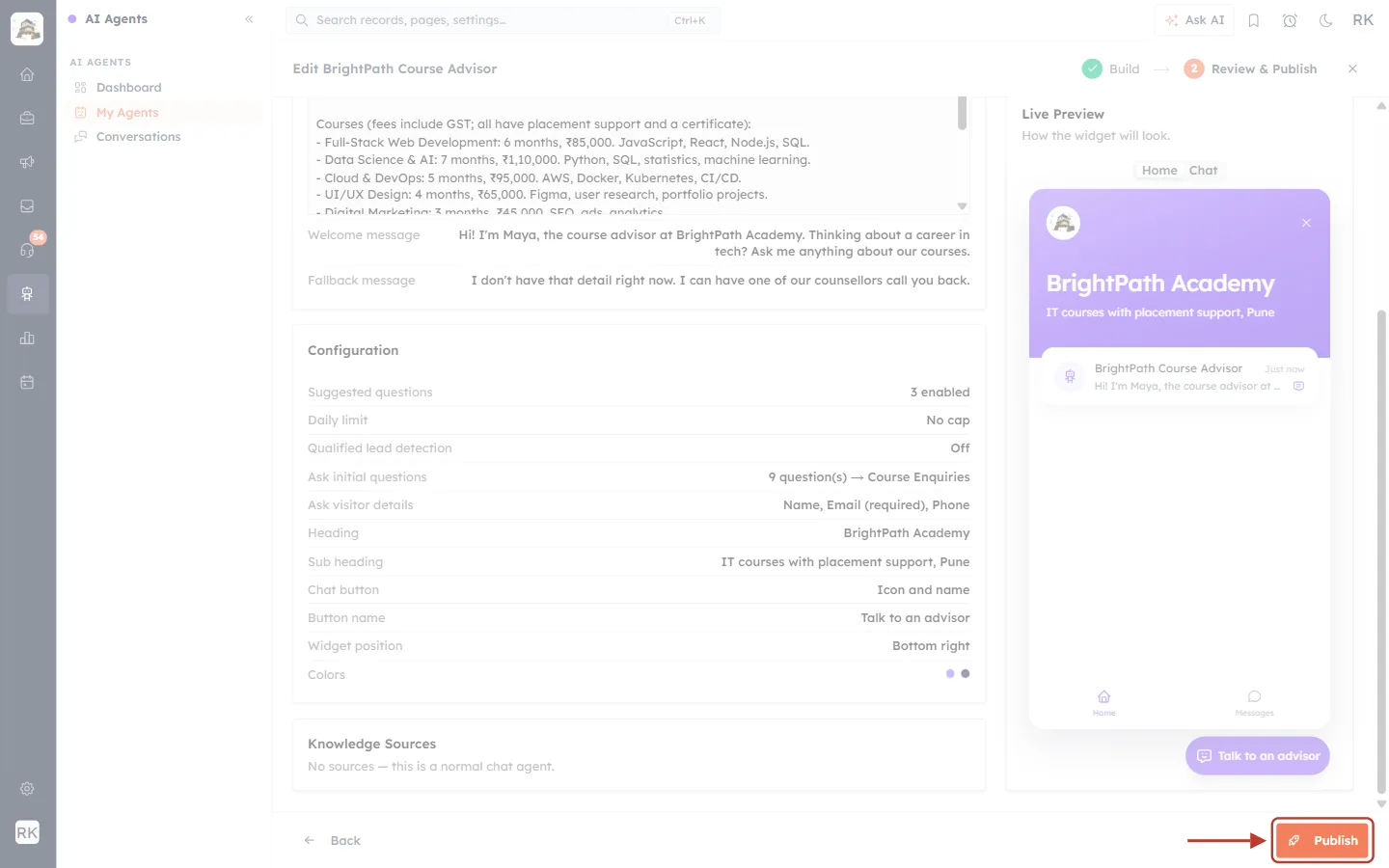Close the Edit BrightPath Course Advisor editor
Viewport: 1389px width, 868px height.
[1352, 68]
